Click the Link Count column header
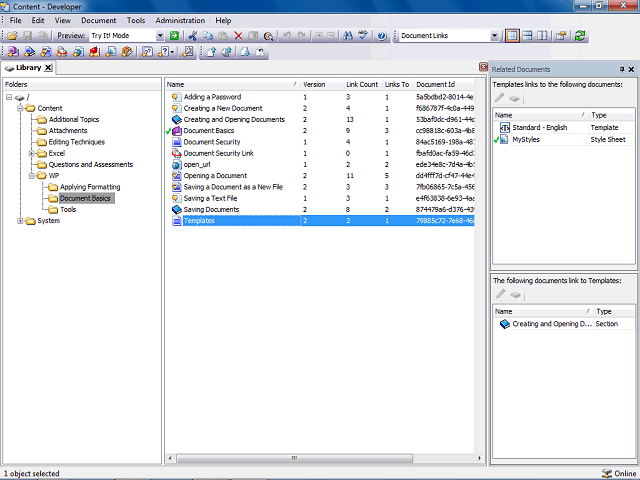This screenshot has width=640, height=480. tap(362, 84)
